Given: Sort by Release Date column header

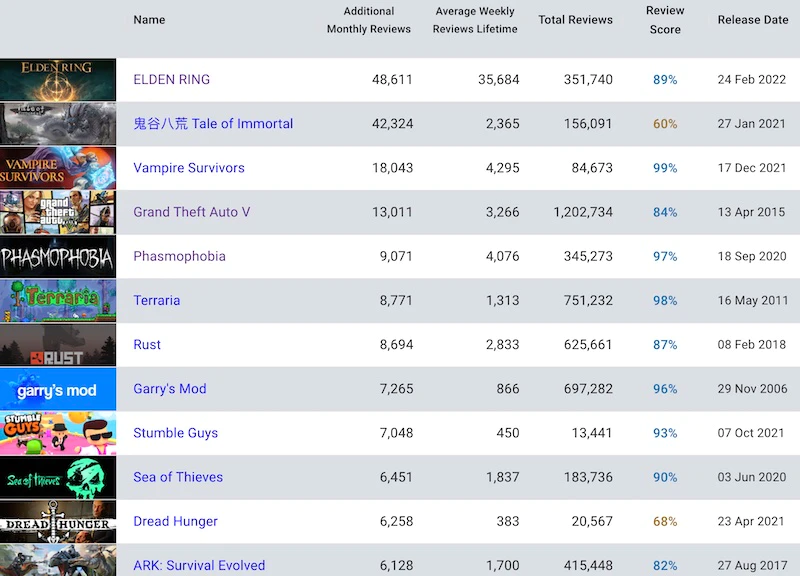Looking at the screenshot, I should [x=753, y=20].
